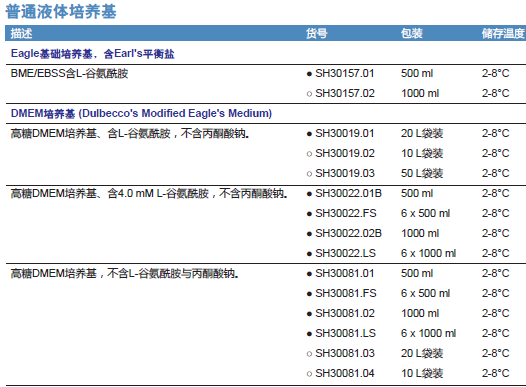The width and height of the screenshot is (526, 387).
Task: Click the 2-8°C temperature for SH30022.LS
Action: (495, 254)
